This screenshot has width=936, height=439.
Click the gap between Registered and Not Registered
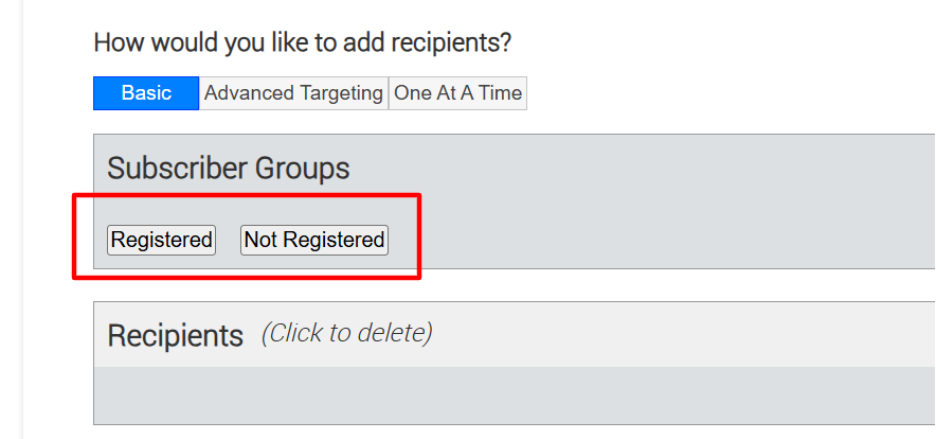click(x=228, y=240)
